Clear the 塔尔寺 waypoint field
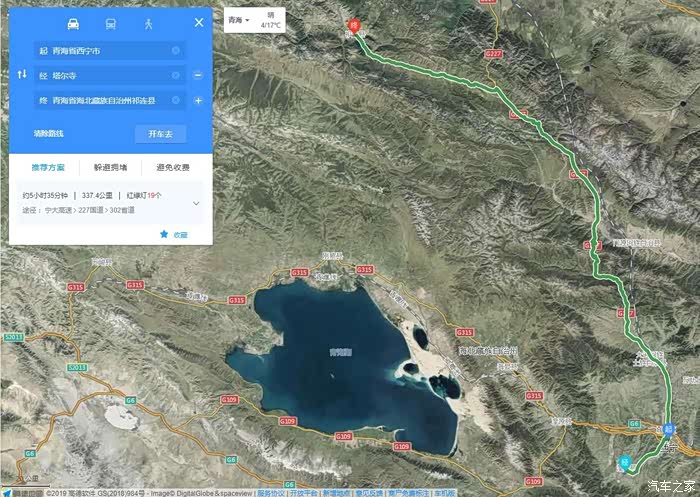The width and height of the screenshot is (700, 497). coord(176,76)
